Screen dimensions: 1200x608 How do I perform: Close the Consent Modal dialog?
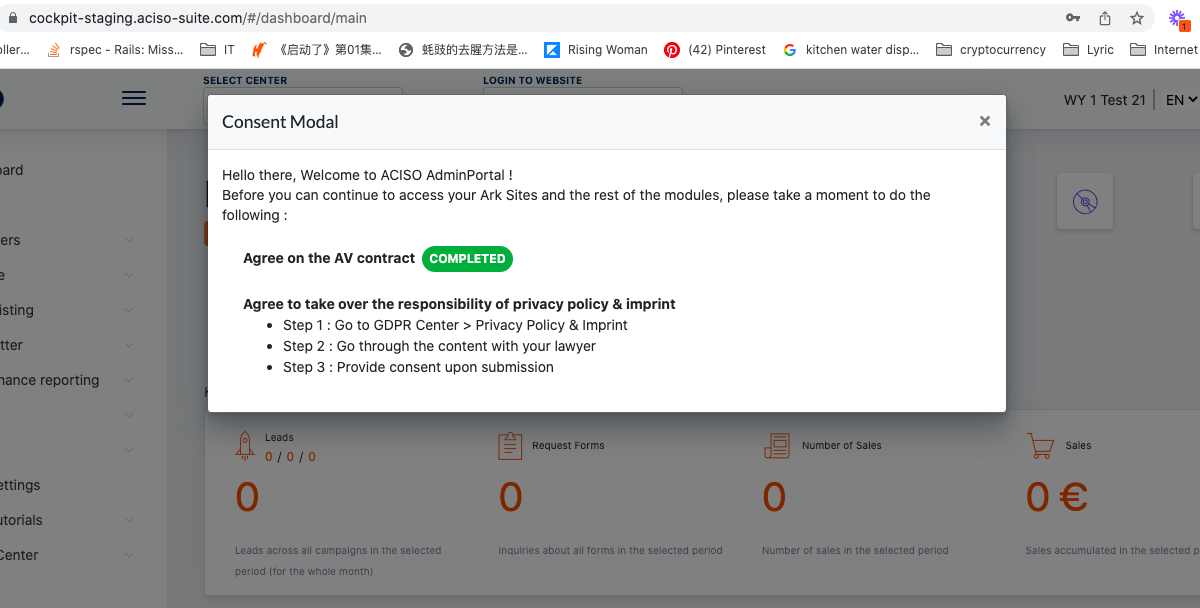point(985,121)
